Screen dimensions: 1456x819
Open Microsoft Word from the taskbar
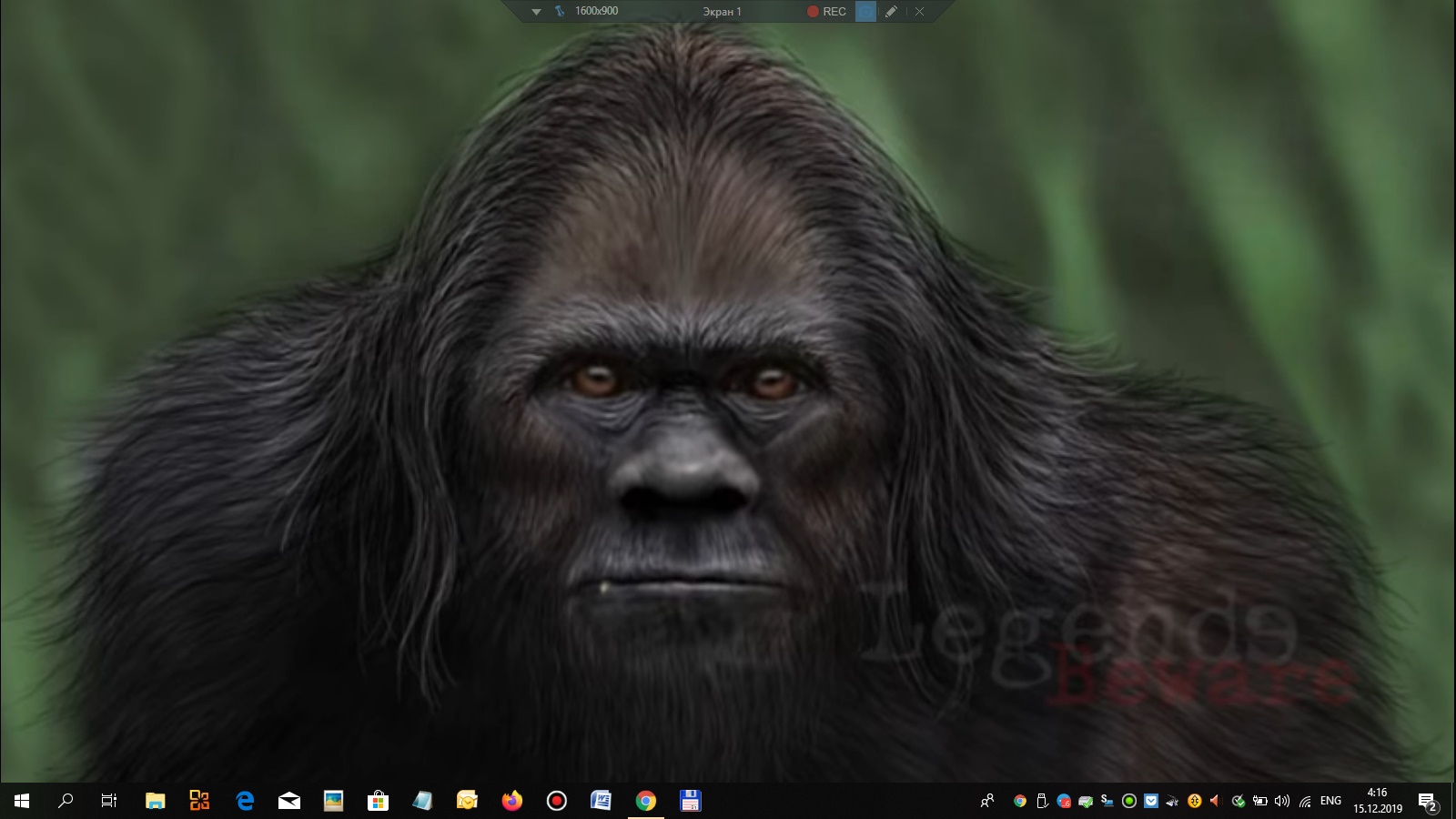(601, 801)
